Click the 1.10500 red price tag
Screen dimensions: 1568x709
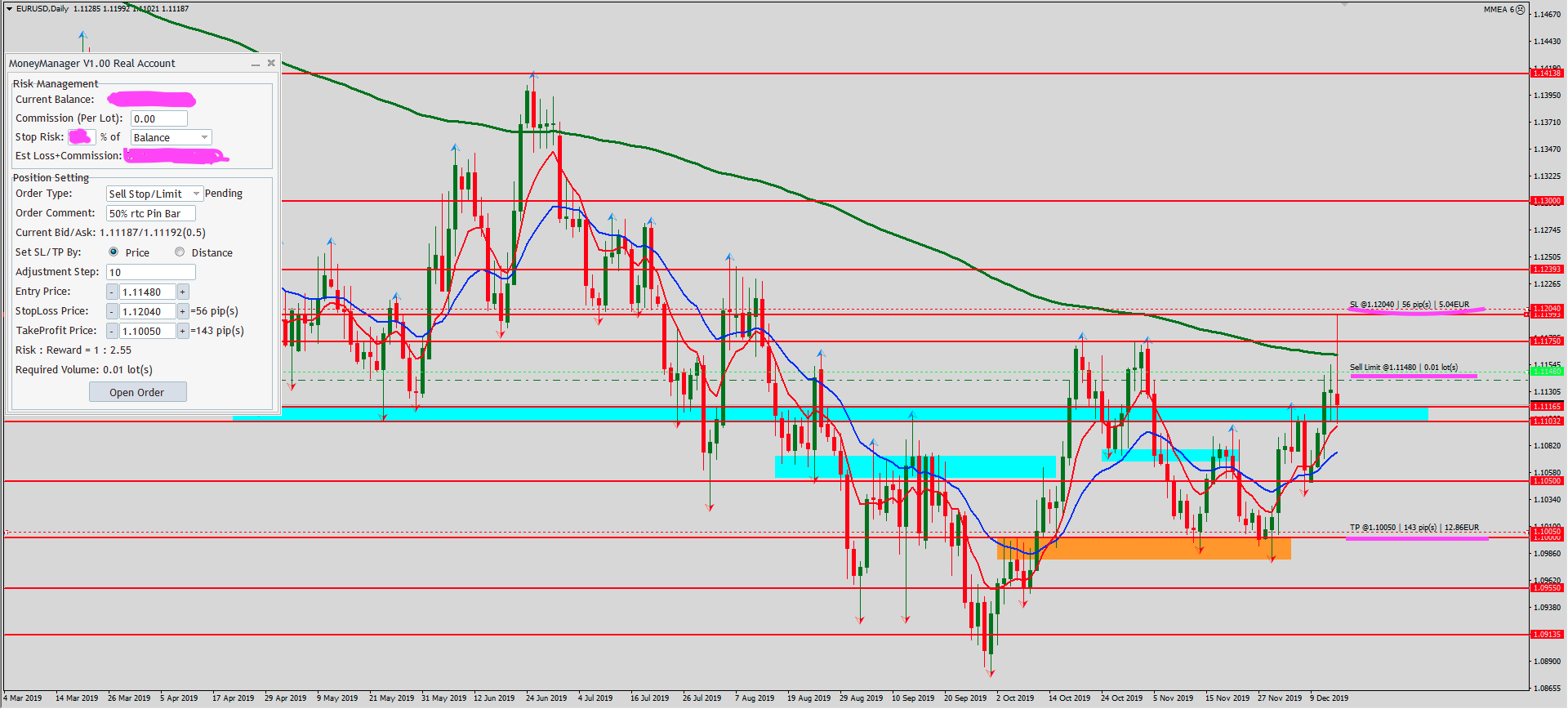[1546, 481]
